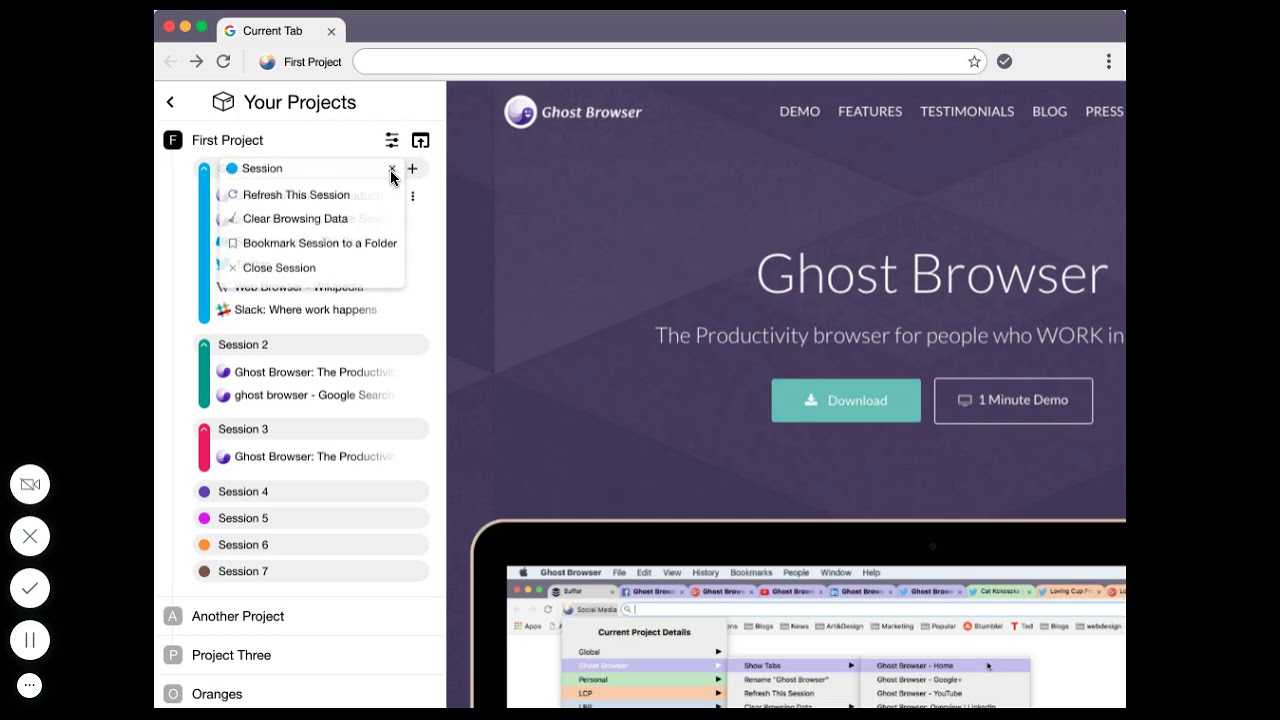
Task: Open the three-dot tab options menu
Action: pos(412,196)
